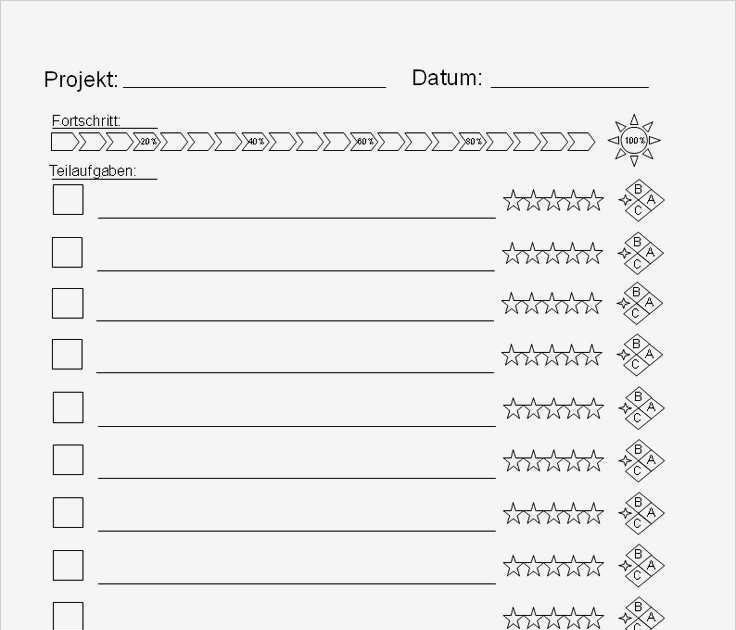The height and width of the screenshot is (630, 736).
Task: Select the 40% progress arrow
Action: coord(255,141)
